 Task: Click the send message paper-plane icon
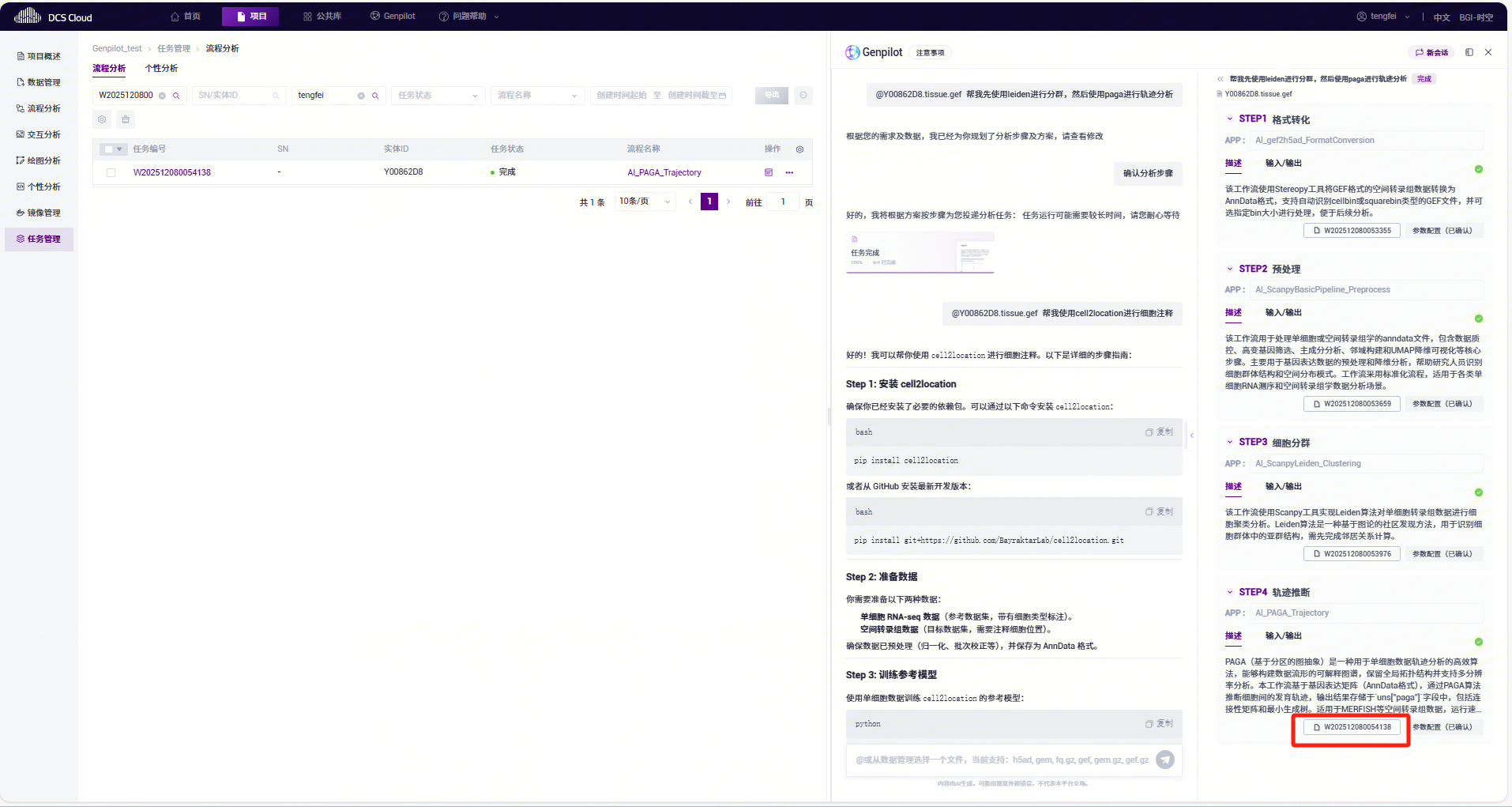pos(1164,760)
